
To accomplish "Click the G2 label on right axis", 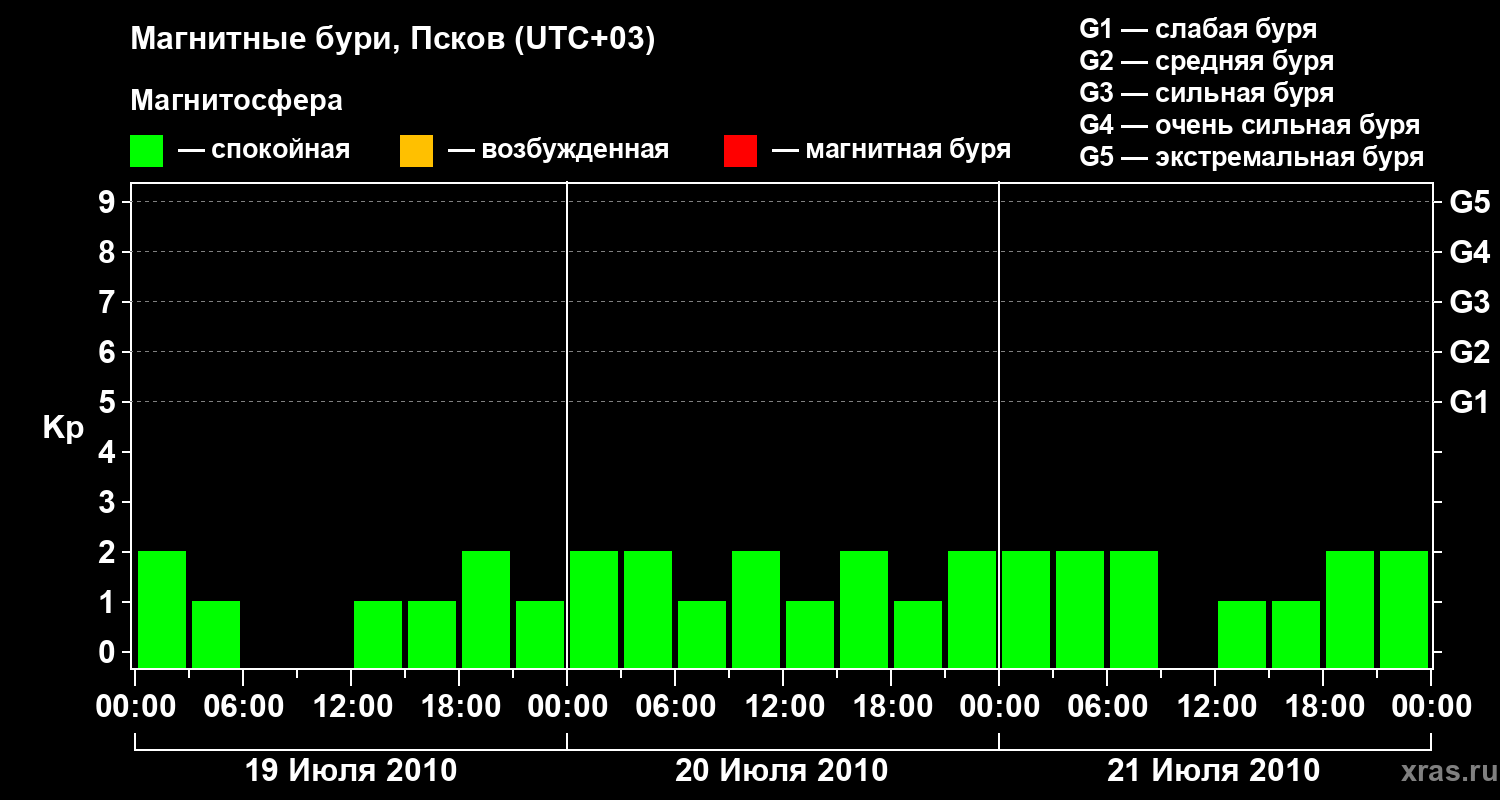I will [1470, 352].
